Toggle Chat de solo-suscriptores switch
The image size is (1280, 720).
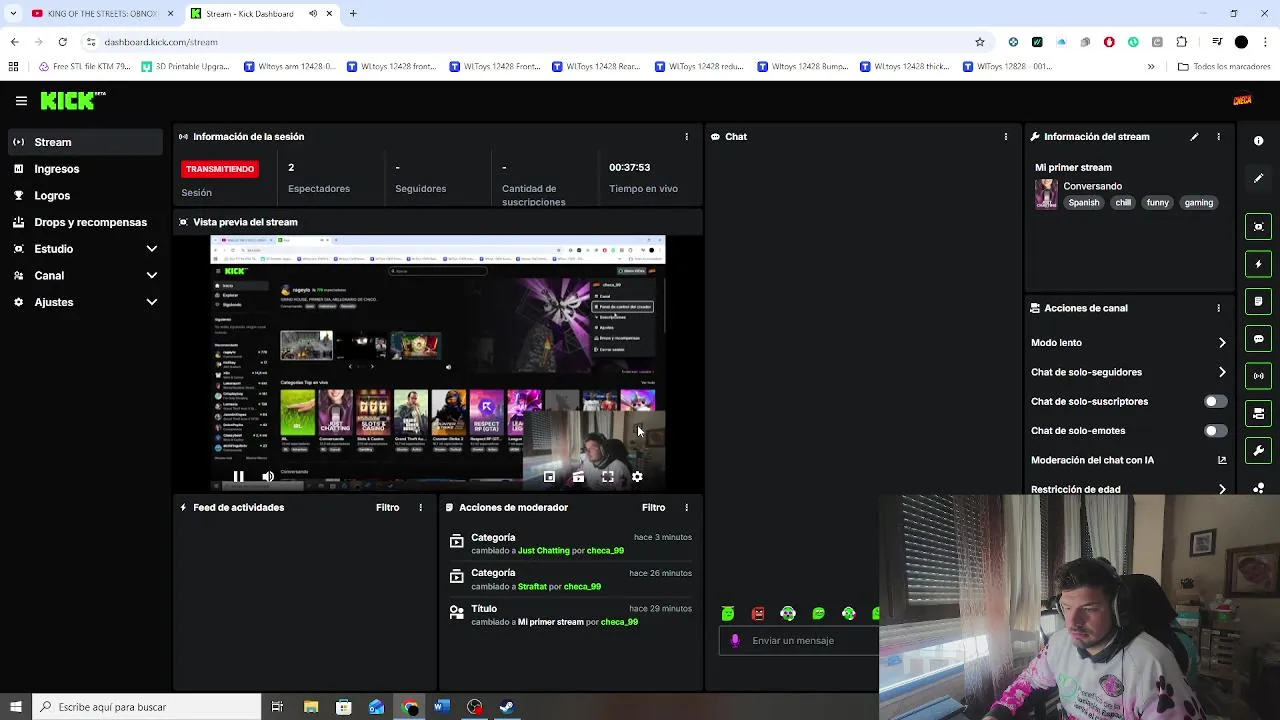coord(1215,402)
